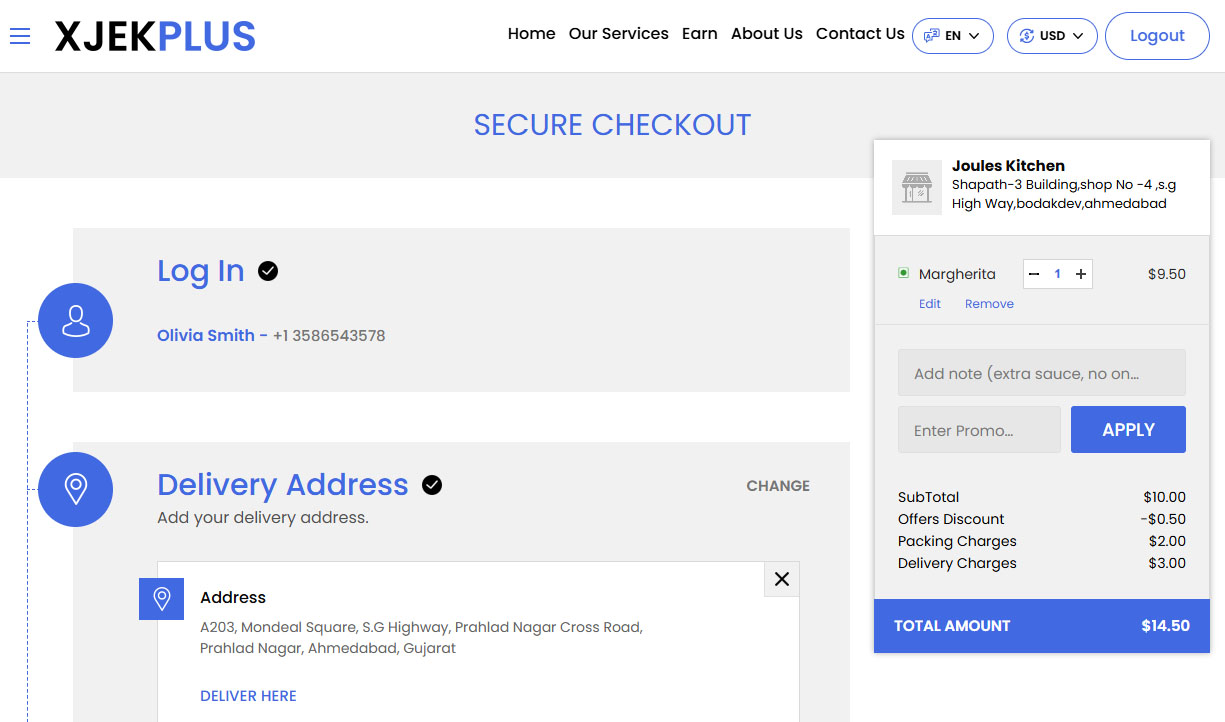Toggle the green veg indicator beside Margherita

pos(905,272)
